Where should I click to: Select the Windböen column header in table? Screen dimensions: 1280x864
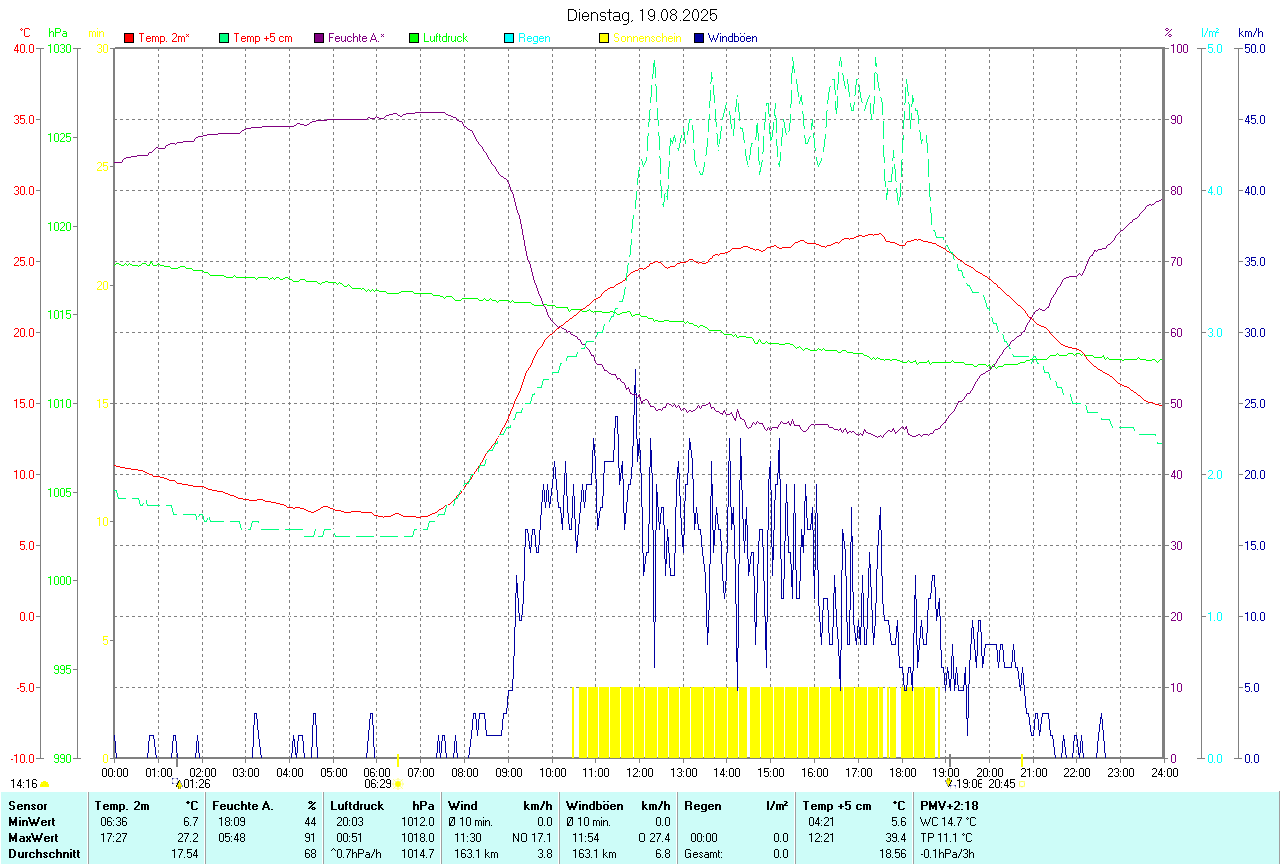tap(594, 805)
